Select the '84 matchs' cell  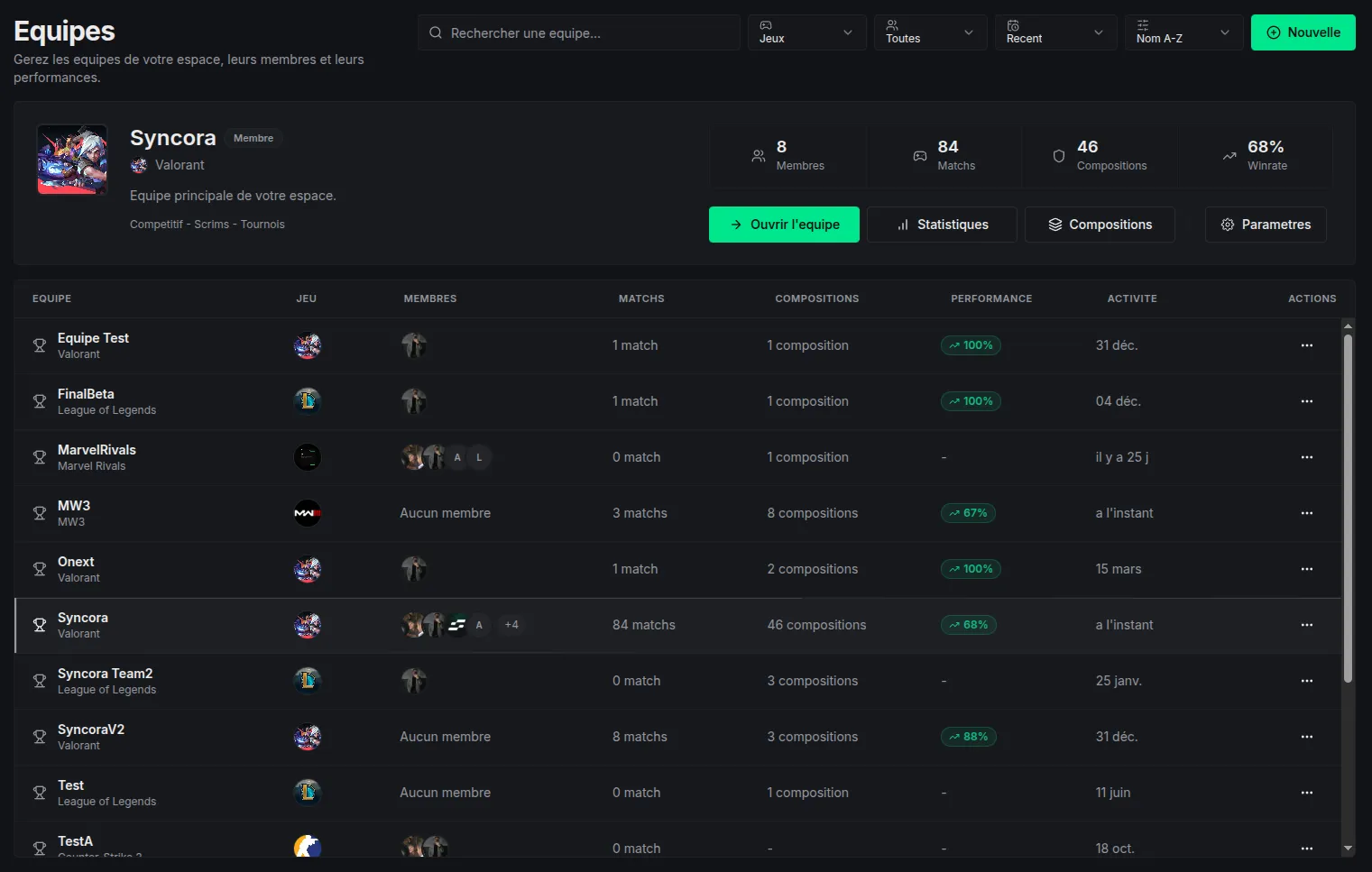pos(644,625)
